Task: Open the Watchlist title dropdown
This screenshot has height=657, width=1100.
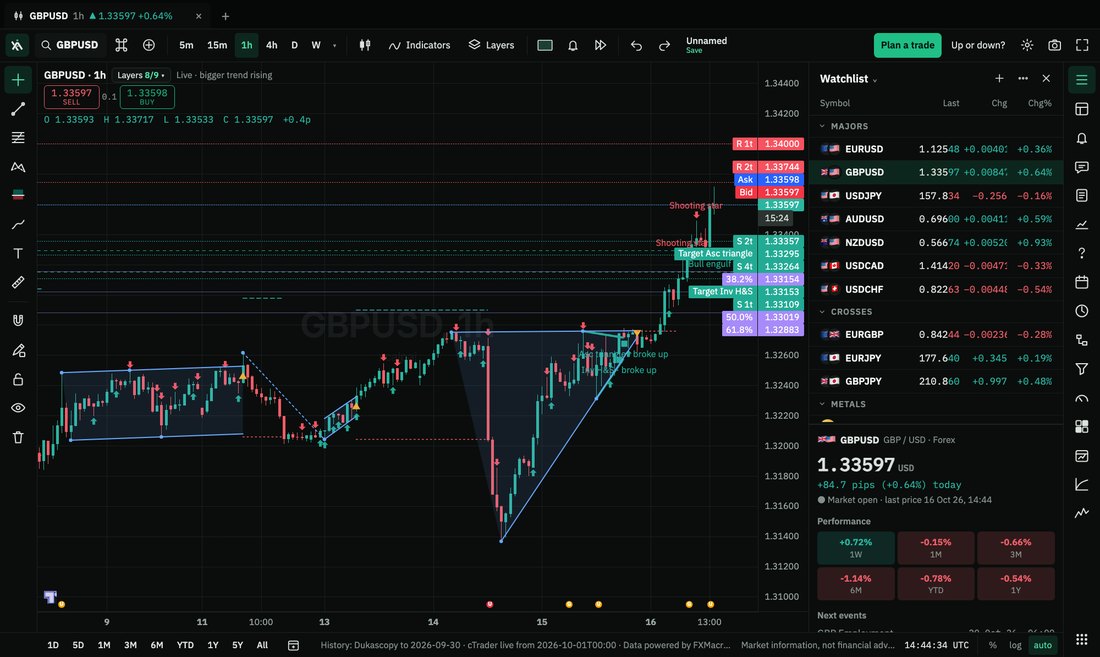Action: pos(849,79)
